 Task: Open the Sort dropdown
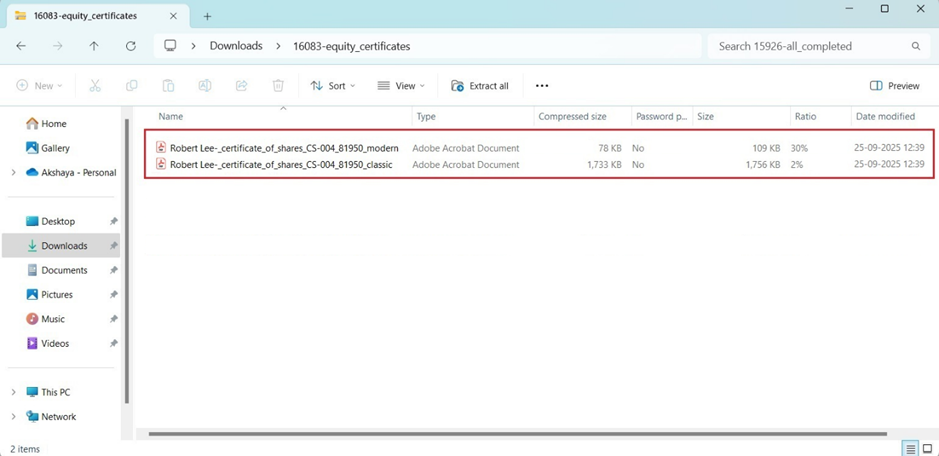[333, 86]
